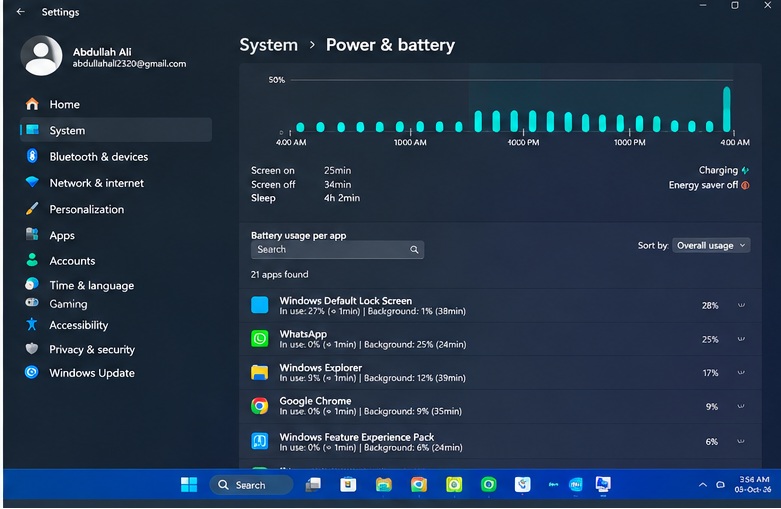Open Accounts settings
This screenshot has height=509, width=781.
click(x=116, y=260)
